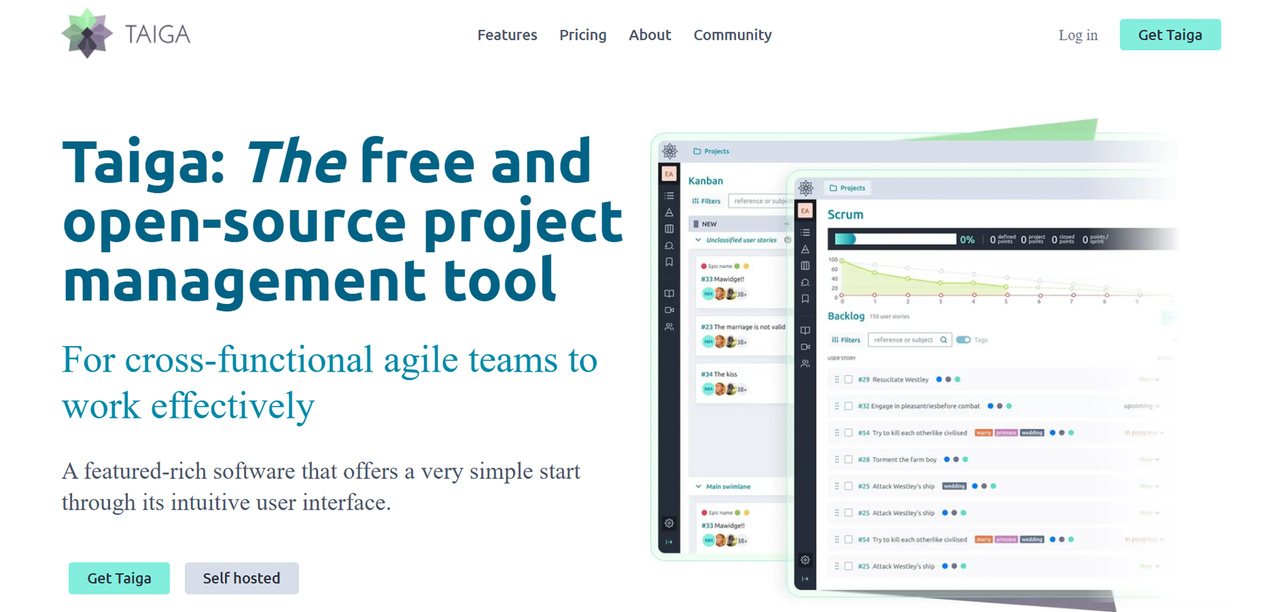Open the Backlog list icon in Kanban sidebar

coord(669,195)
